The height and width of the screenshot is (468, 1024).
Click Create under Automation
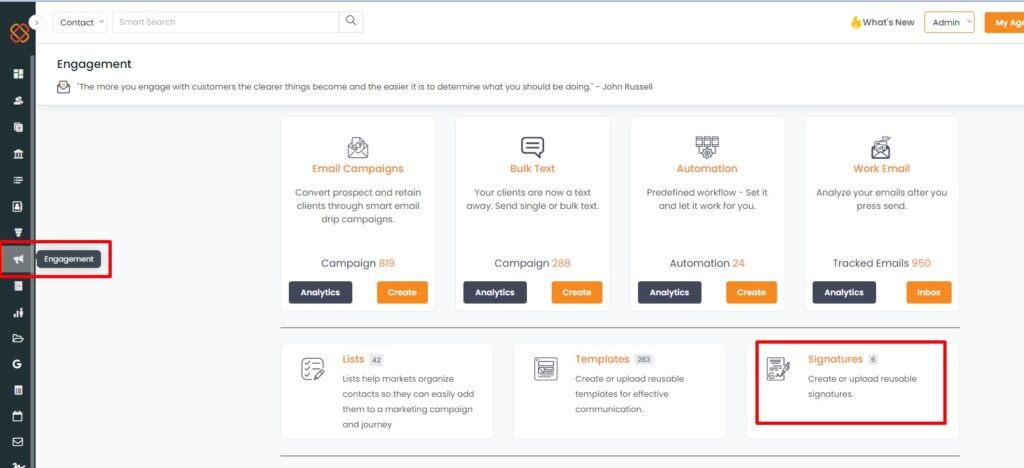point(751,292)
